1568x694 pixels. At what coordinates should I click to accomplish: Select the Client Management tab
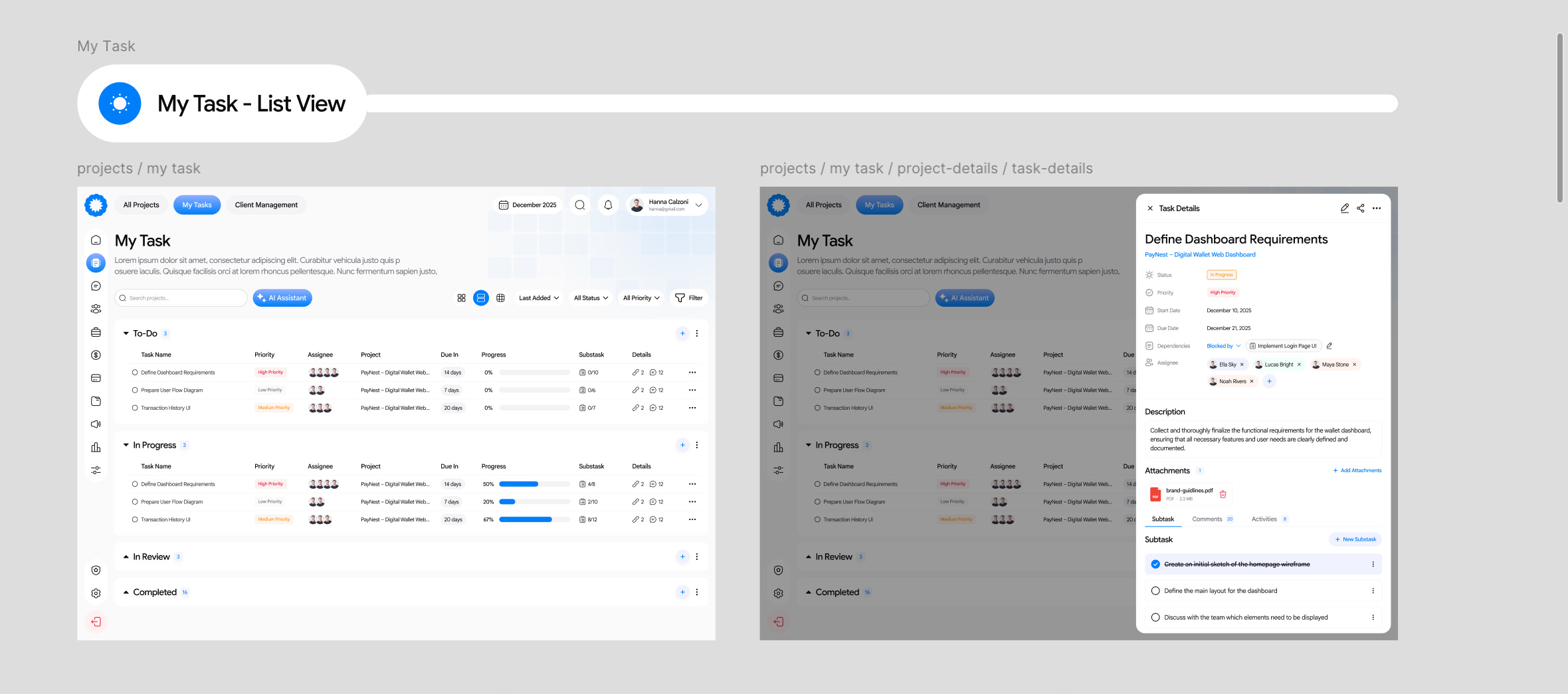(x=266, y=205)
